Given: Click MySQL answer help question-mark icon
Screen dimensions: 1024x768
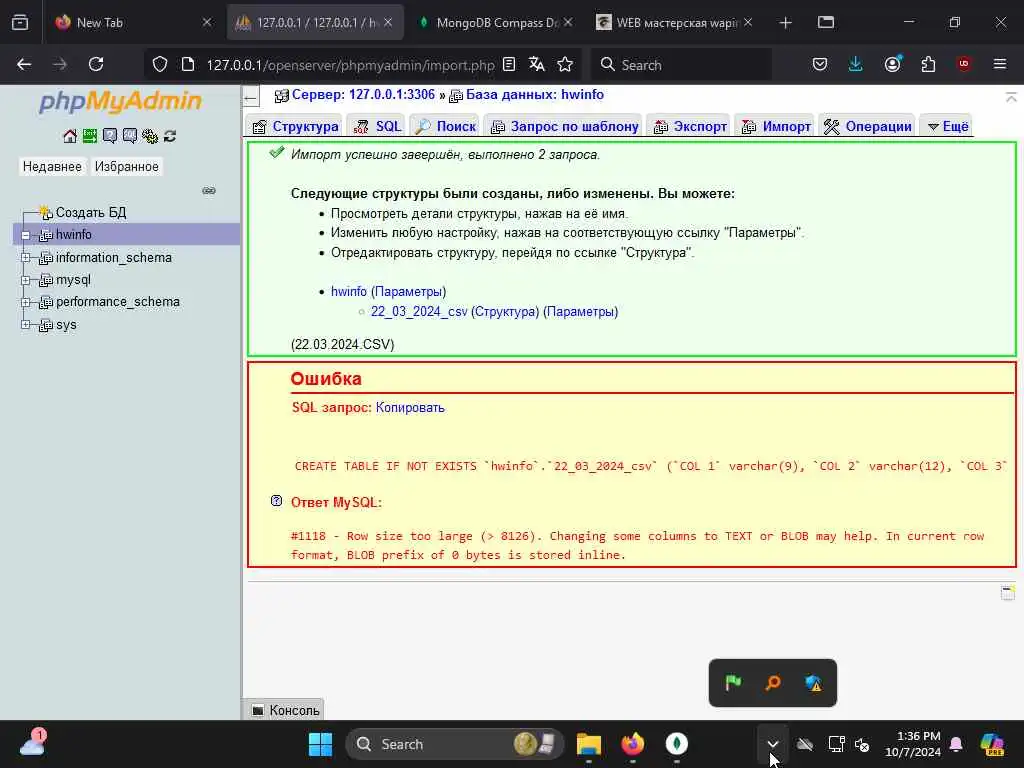Looking at the screenshot, I should point(276,501).
